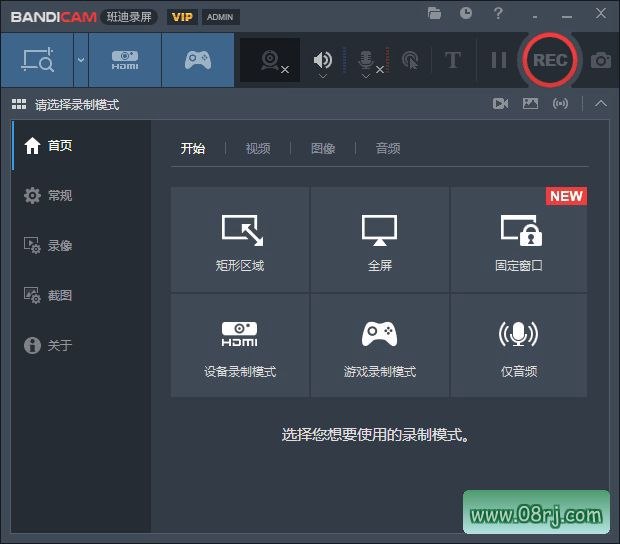The height and width of the screenshot is (544, 620).
Task: Switch to the 音频 tab
Action: tap(388, 149)
